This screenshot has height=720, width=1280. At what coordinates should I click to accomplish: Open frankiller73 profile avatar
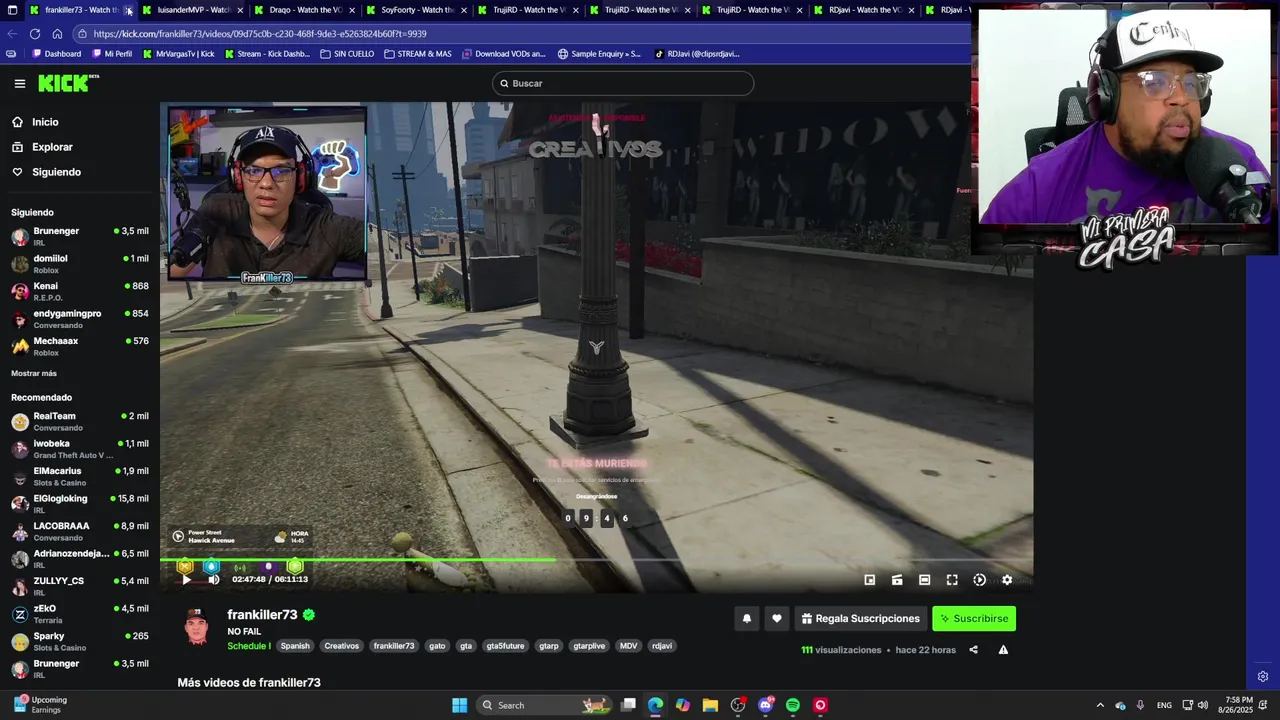coord(197,627)
